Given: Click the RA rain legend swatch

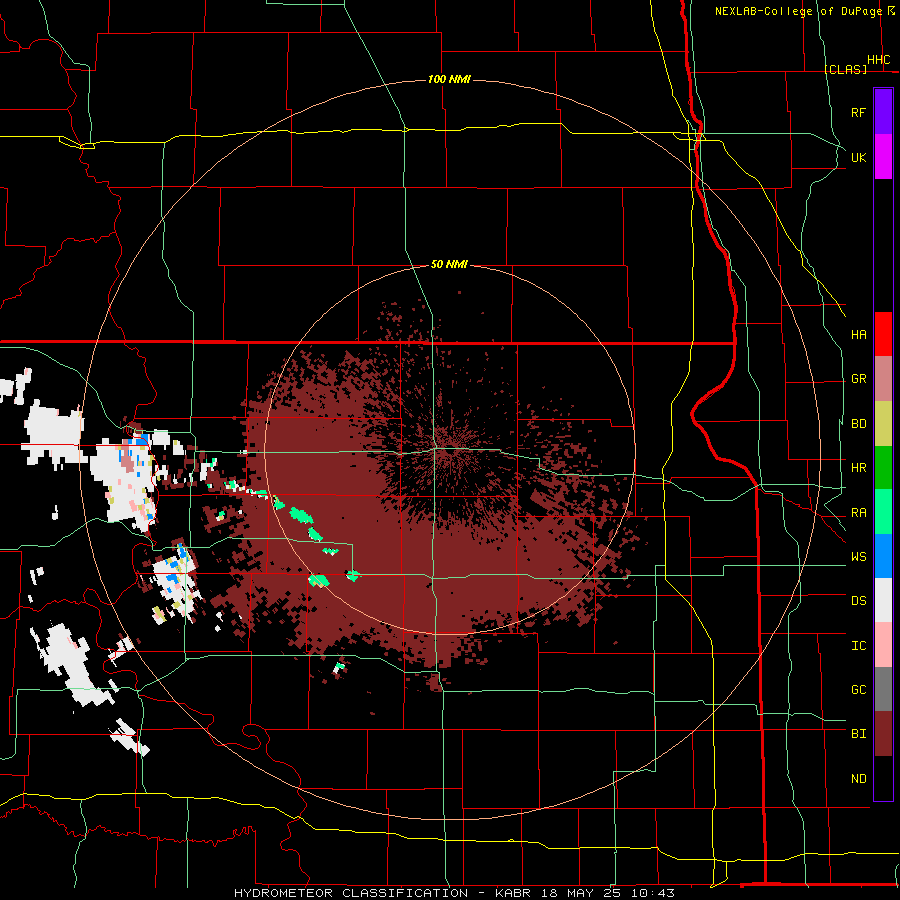Looking at the screenshot, I should (x=883, y=512).
